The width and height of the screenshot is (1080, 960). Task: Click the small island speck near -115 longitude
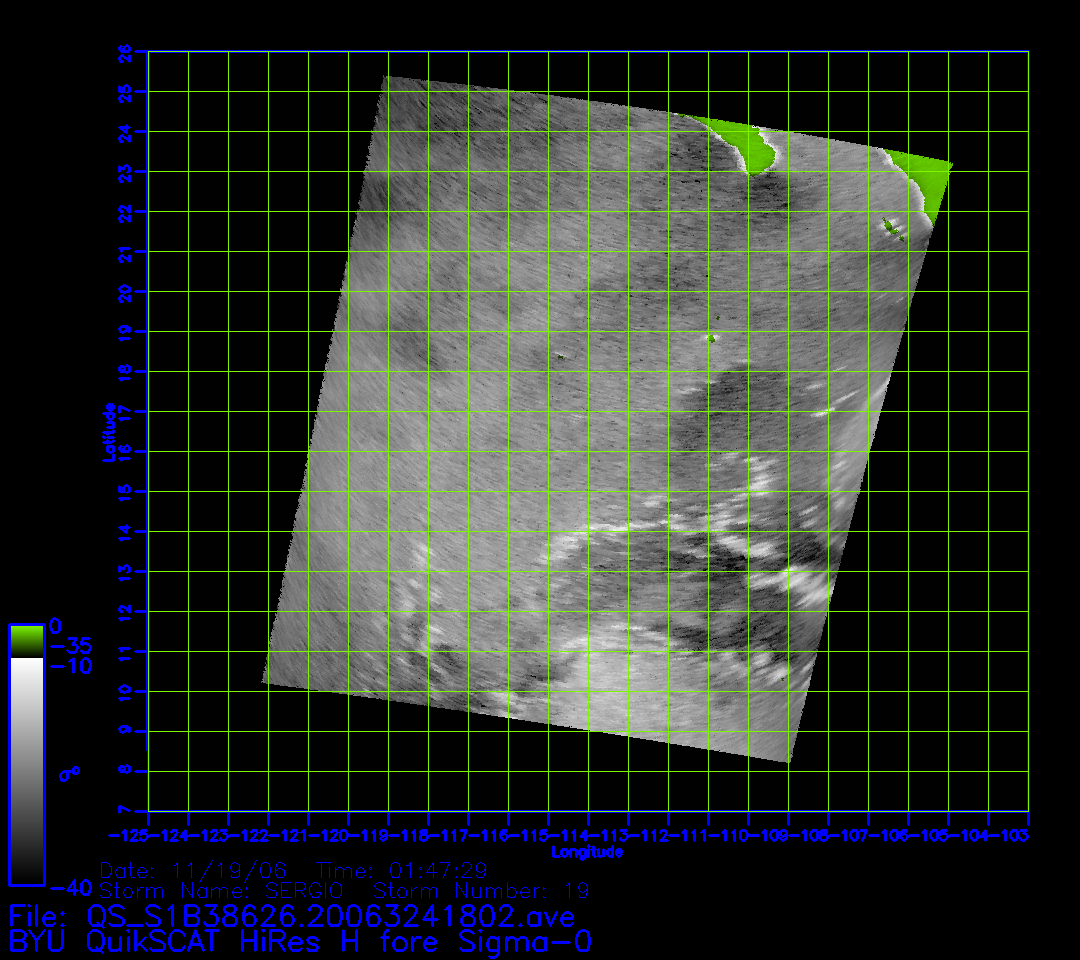click(560, 355)
